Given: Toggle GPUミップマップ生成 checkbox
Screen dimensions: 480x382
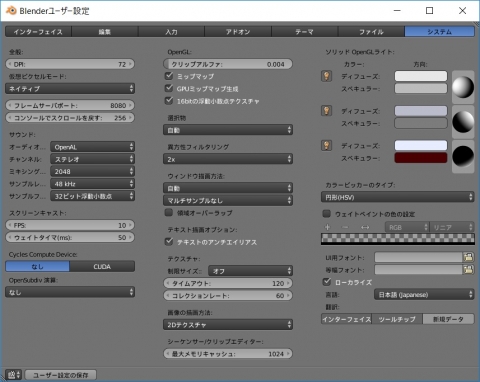Looking at the screenshot, I should click(169, 88).
